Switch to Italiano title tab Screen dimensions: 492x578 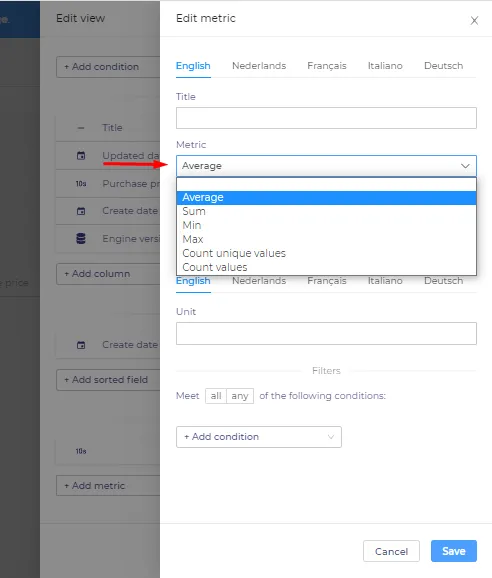pos(385,66)
